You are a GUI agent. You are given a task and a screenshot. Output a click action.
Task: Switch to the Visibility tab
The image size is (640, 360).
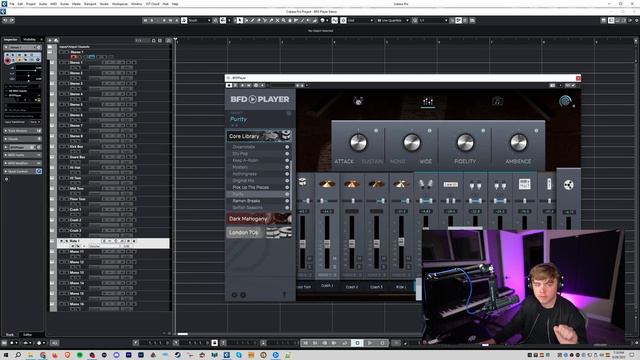[x=29, y=40]
